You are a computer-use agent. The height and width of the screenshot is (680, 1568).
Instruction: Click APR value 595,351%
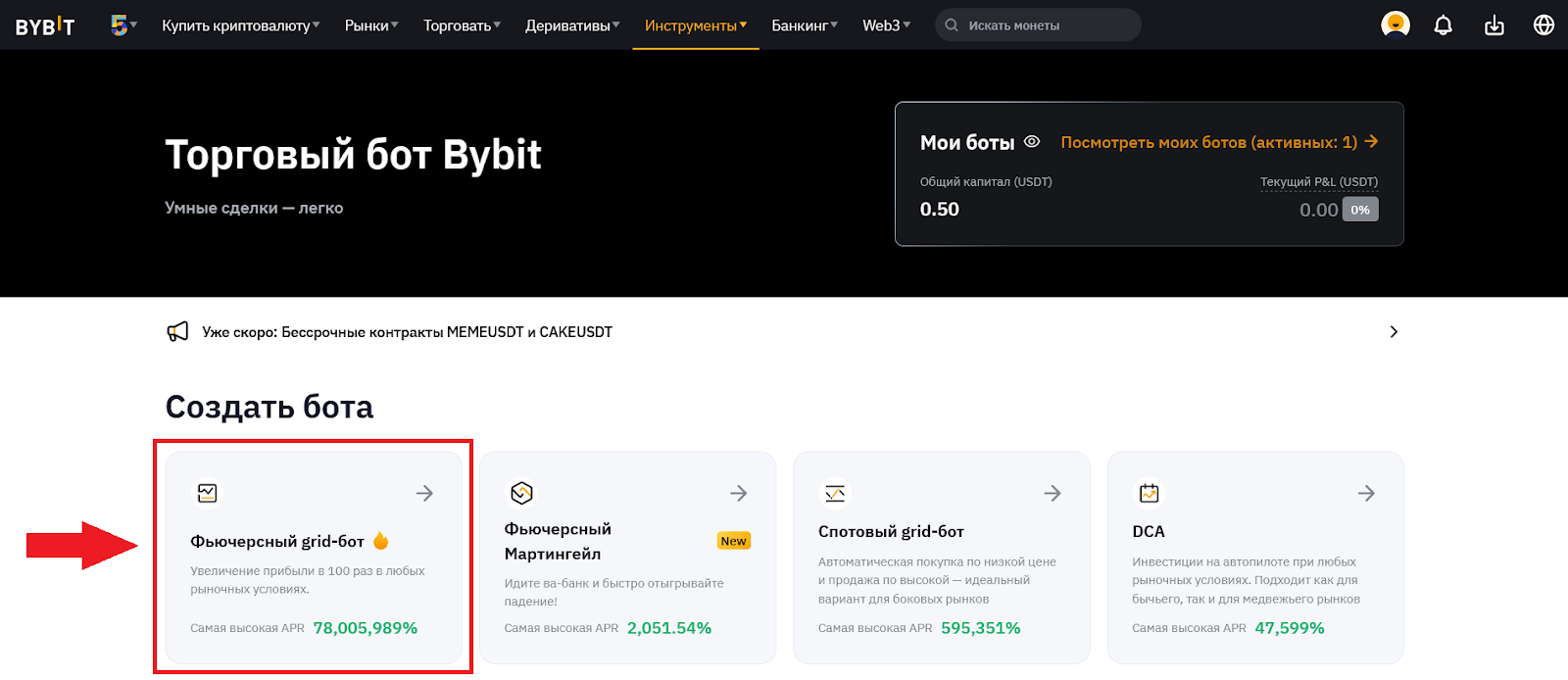click(x=981, y=628)
